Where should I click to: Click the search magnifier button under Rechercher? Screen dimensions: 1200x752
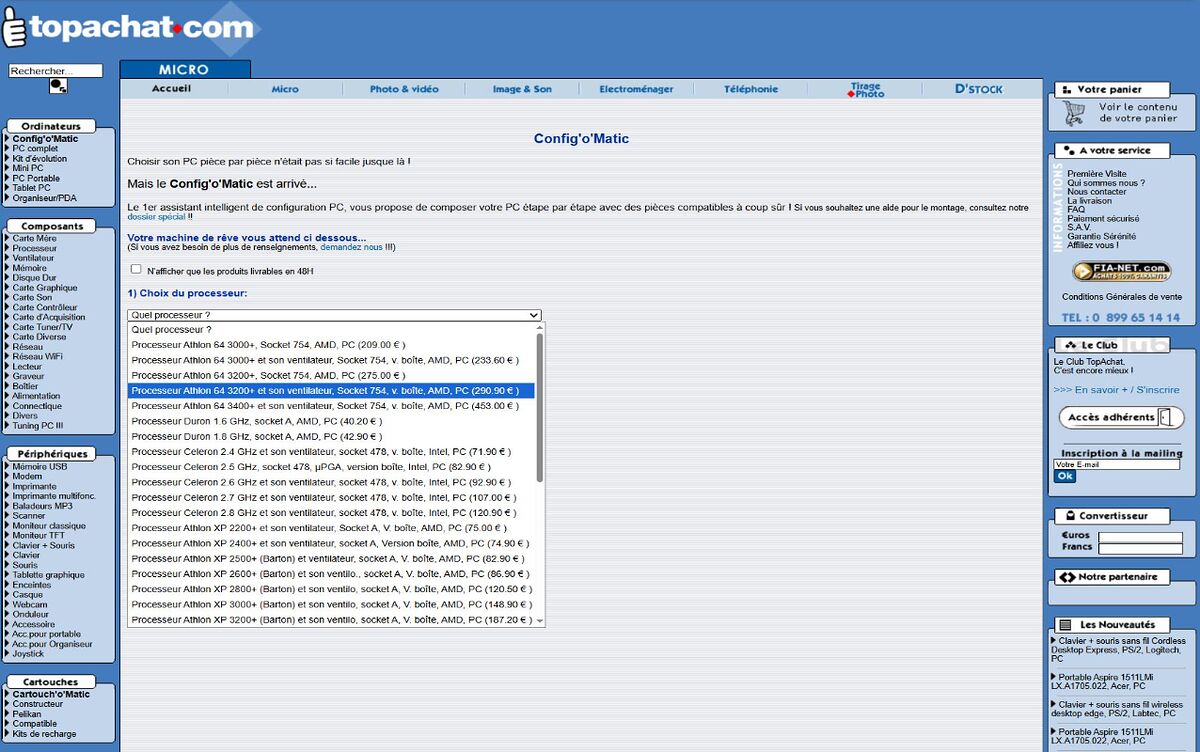point(58,86)
